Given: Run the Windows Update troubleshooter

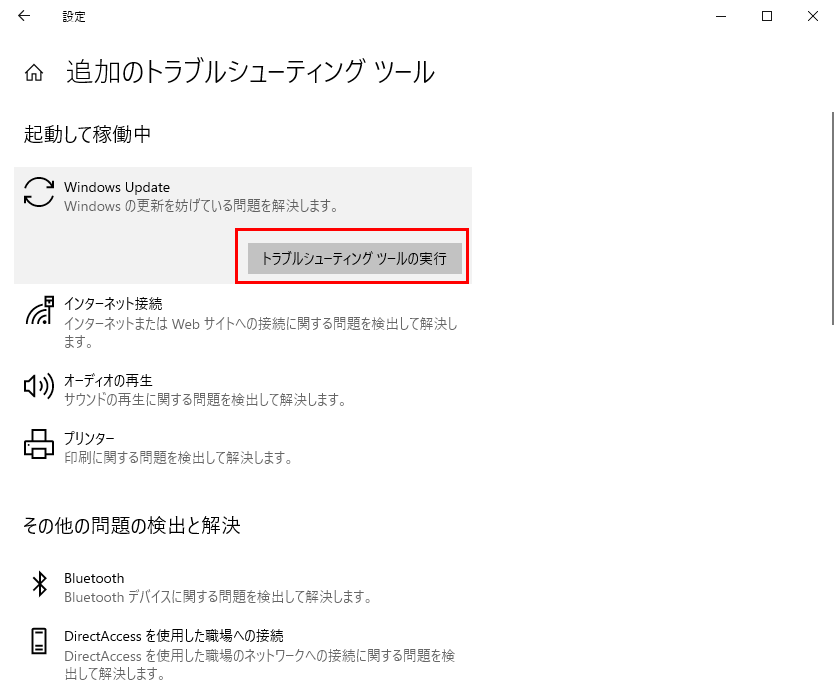Looking at the screenshot, I should (352, 258).
